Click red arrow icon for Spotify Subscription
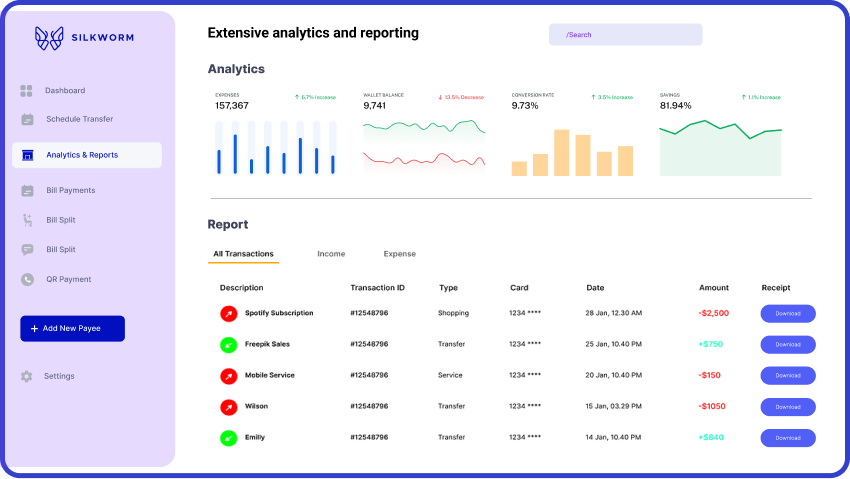The width and height of the screenshot is (850, 479). coord(228,314)
